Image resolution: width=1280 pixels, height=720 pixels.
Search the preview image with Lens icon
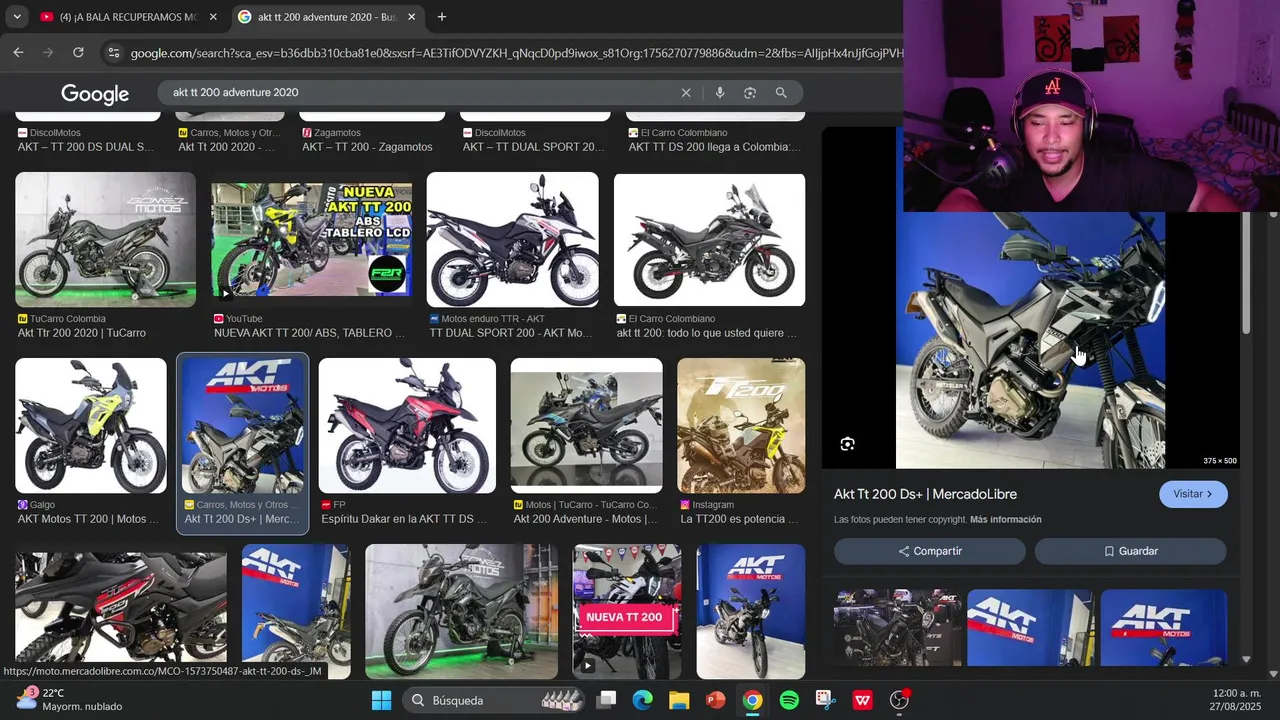click(x=847, y=444)
